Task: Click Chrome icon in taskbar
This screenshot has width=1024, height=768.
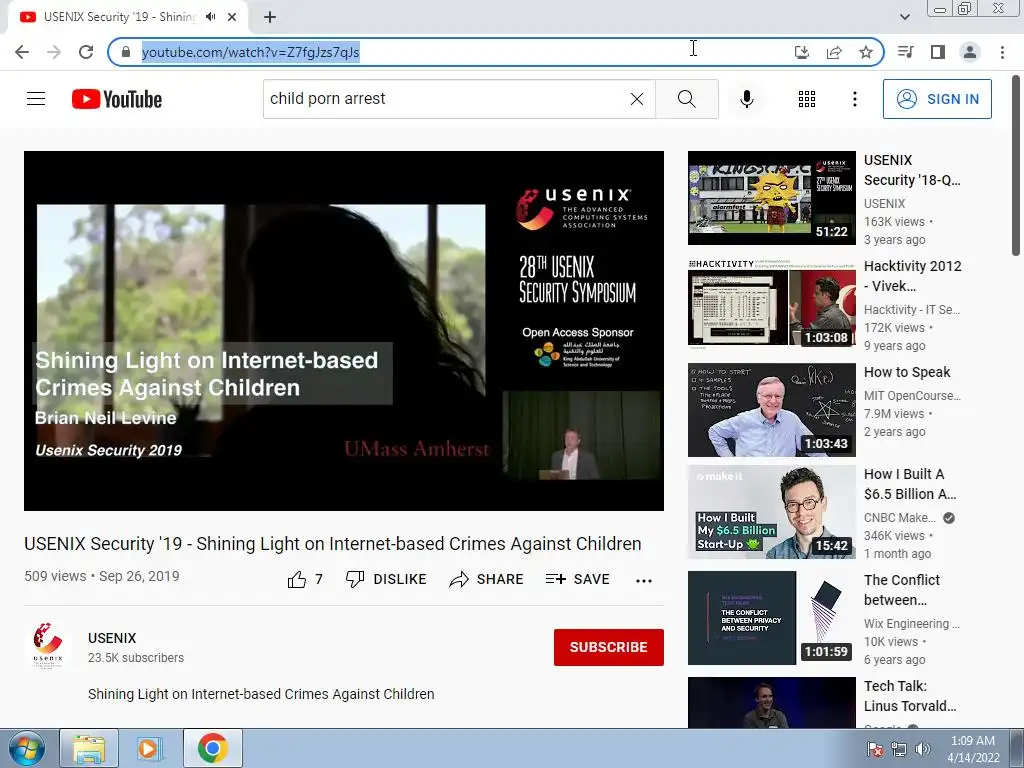Action: (x=212, y=748)
